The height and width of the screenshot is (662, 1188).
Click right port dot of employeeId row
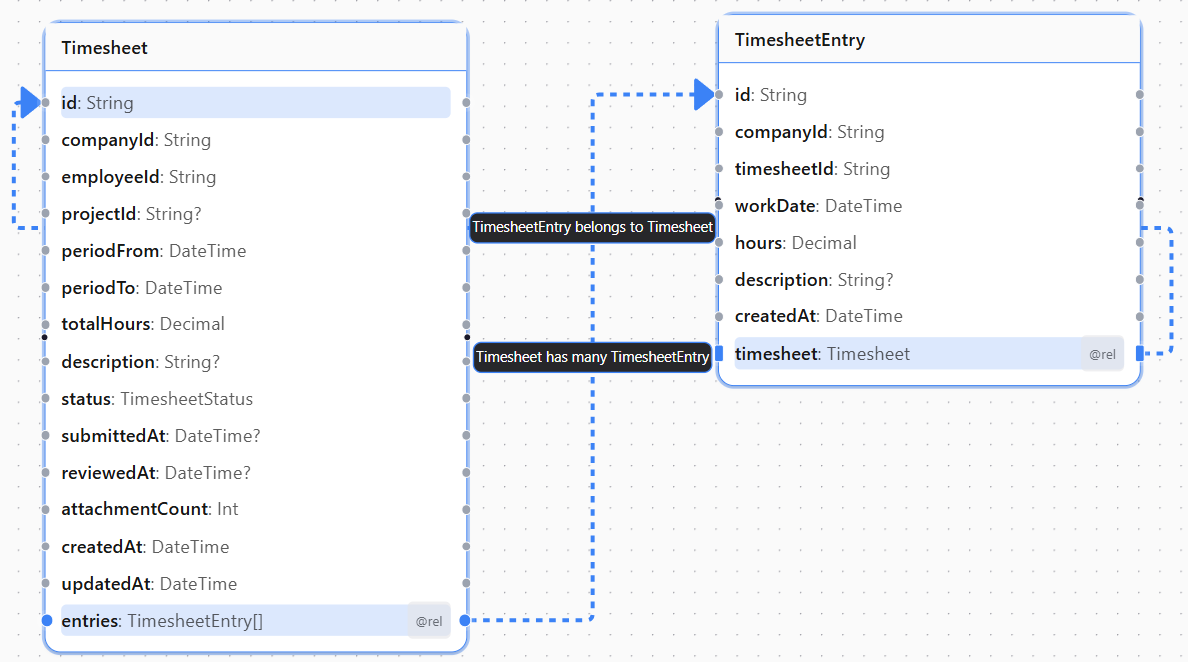(x=466, y=176)
